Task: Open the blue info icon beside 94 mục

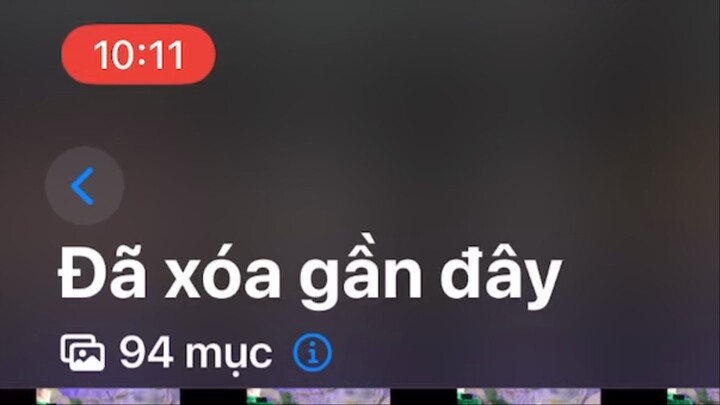Action: [x=313, y=353]
